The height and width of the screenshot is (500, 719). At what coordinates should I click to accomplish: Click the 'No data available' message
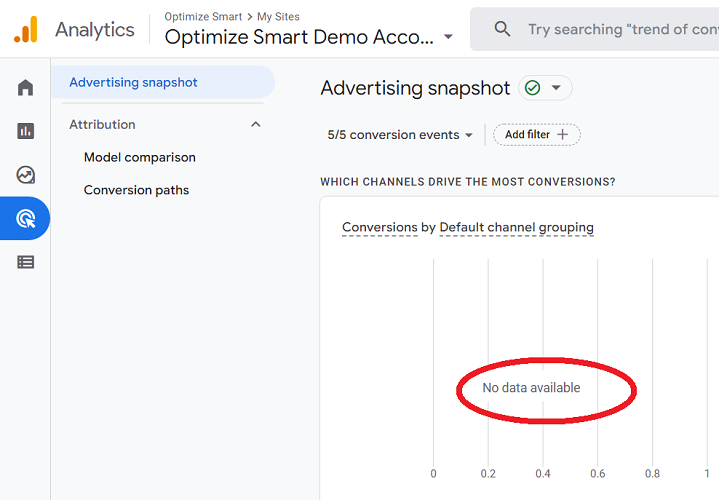click(531, 388)
